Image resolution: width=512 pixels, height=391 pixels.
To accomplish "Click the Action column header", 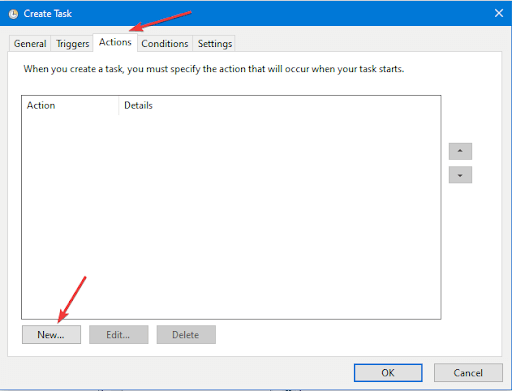I will 70,105.
